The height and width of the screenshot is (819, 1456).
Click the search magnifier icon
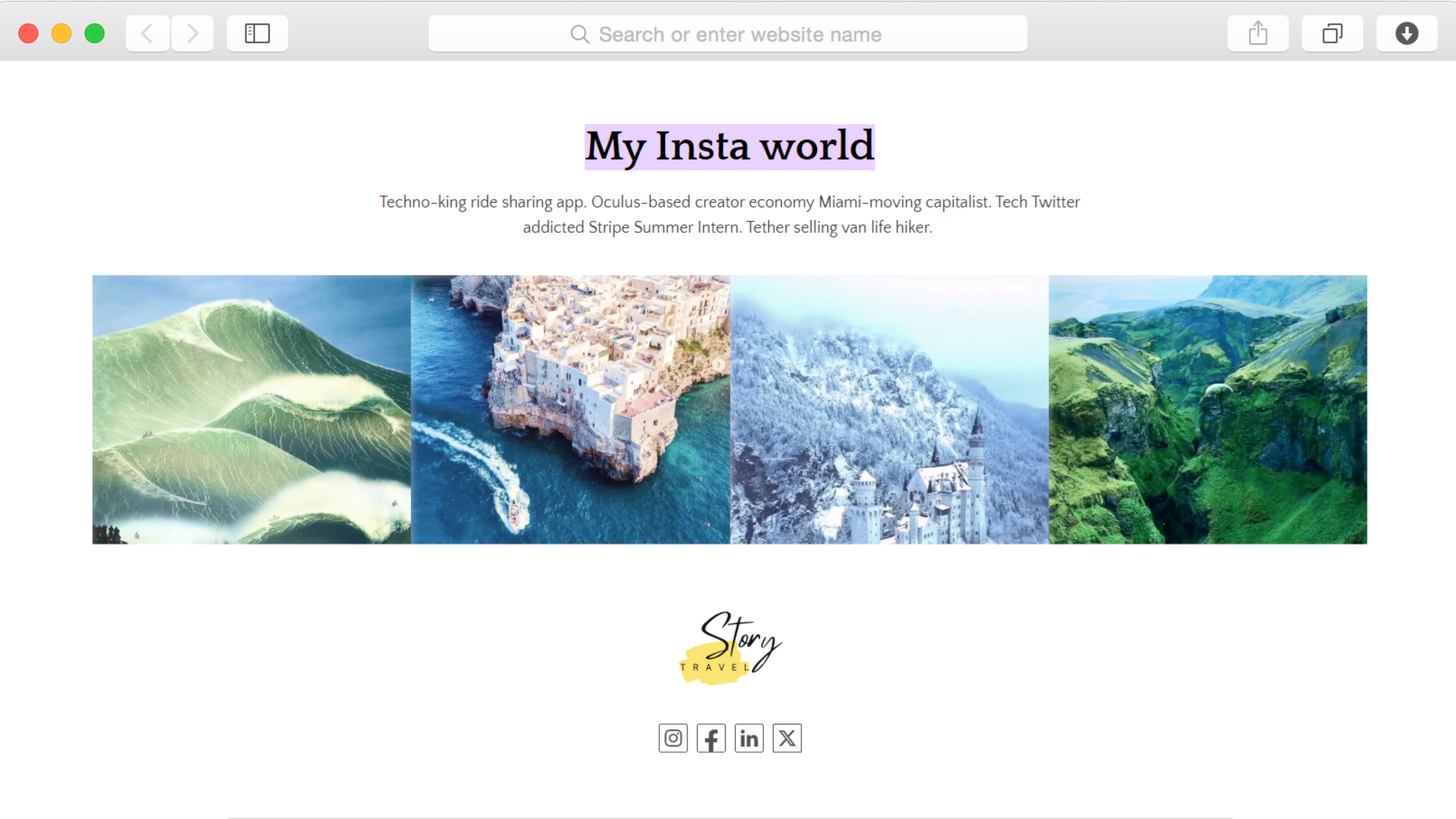click(579, 35)
